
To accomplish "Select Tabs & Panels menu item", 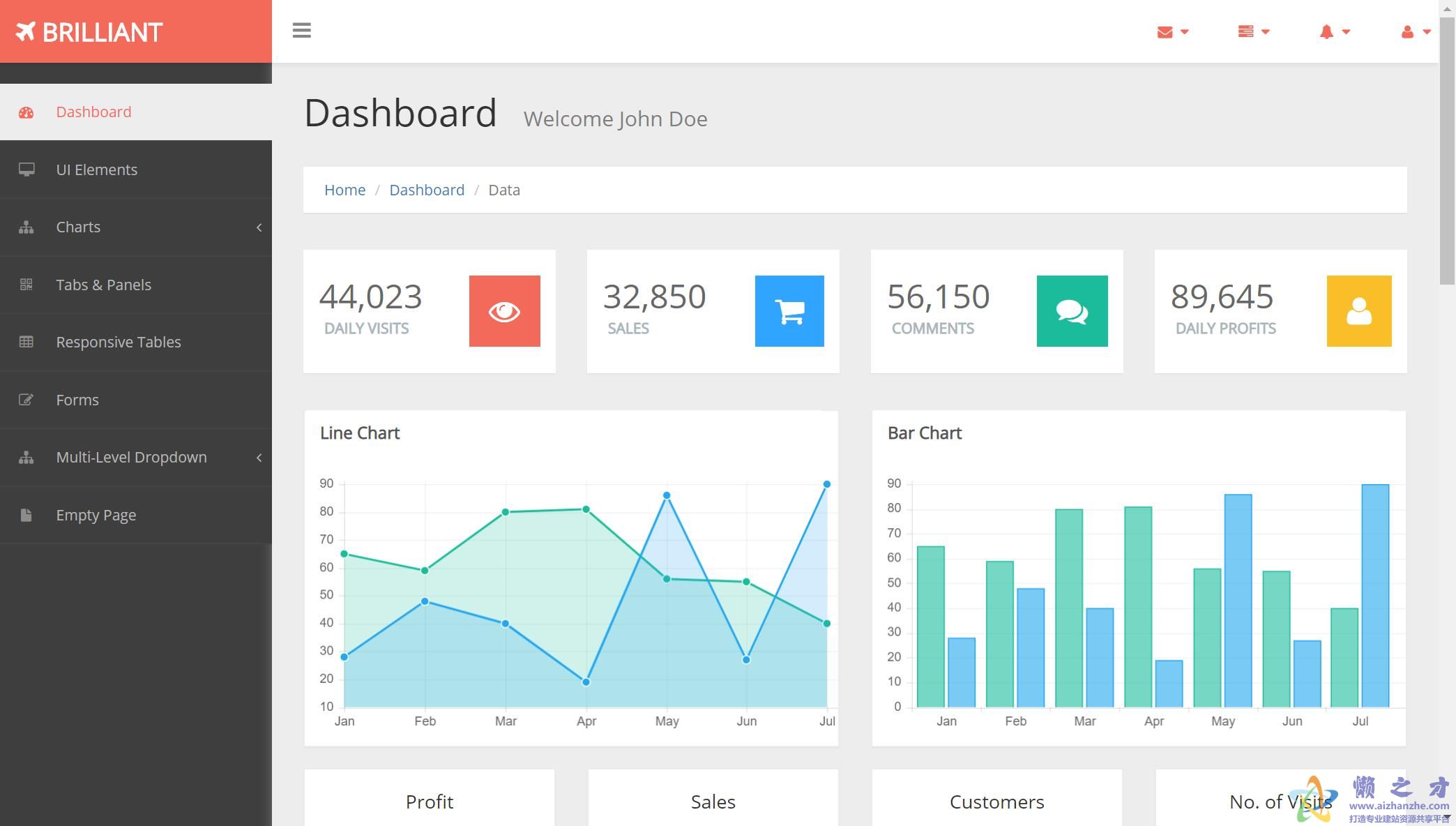I will 104,285.
